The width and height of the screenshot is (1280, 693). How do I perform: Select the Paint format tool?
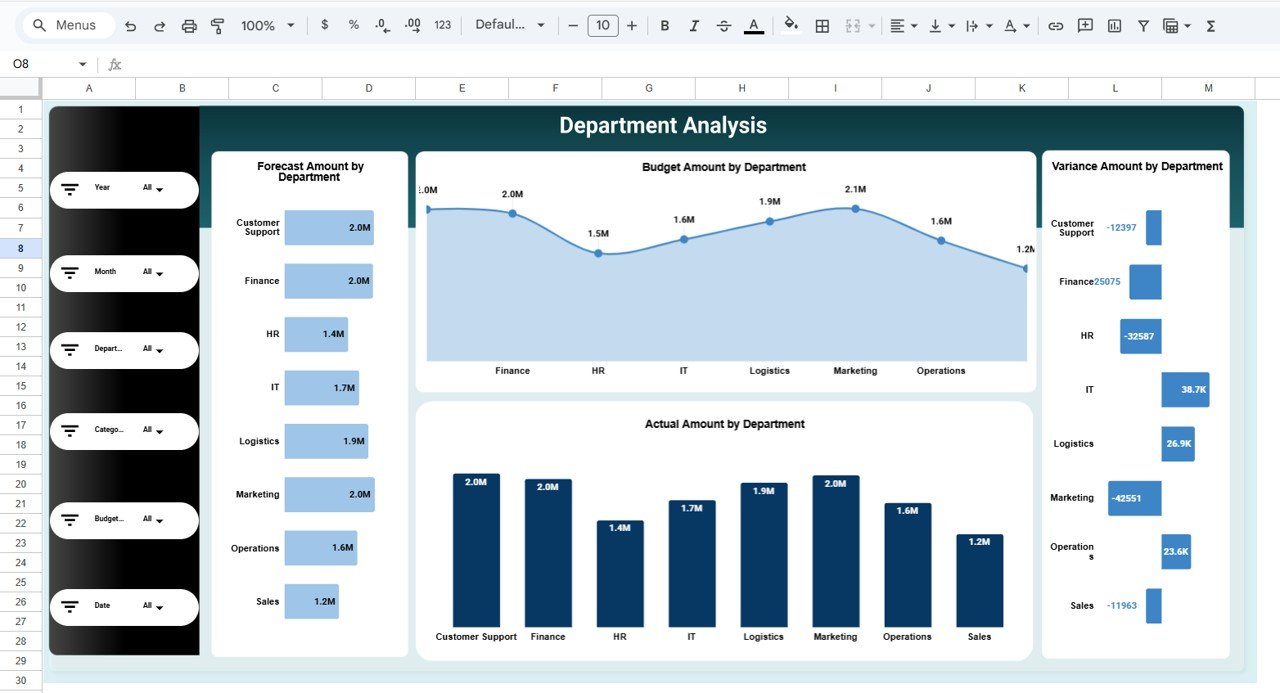click(x=217, y=26)
